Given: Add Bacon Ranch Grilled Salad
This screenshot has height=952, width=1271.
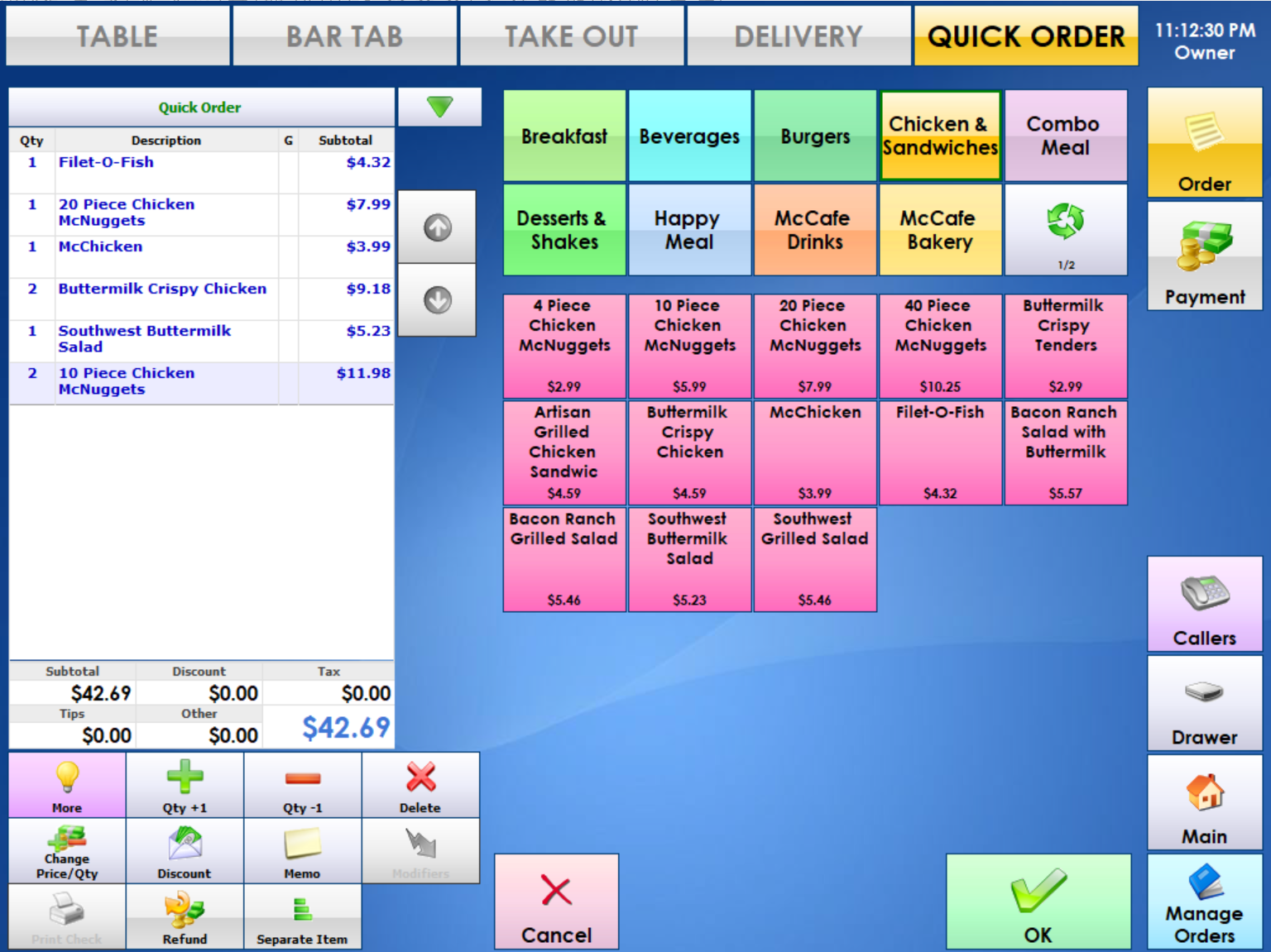Looking at the screenshot, I should point(564,560).
